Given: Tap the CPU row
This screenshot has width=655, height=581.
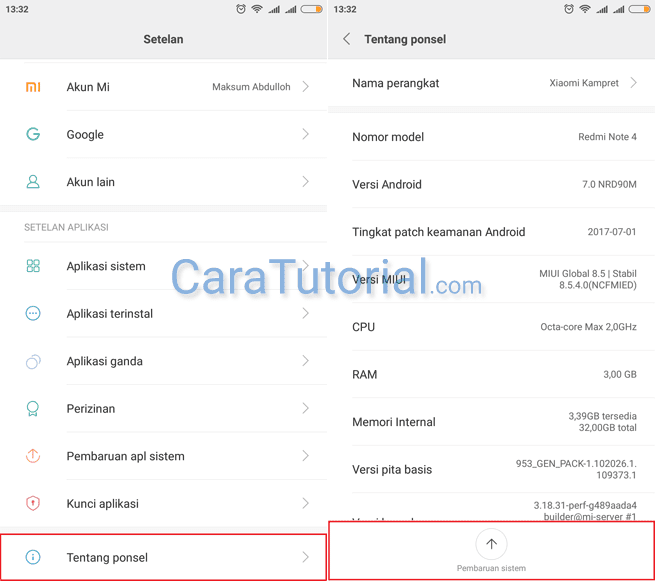Looking at the screenshot, I should 492,327.
